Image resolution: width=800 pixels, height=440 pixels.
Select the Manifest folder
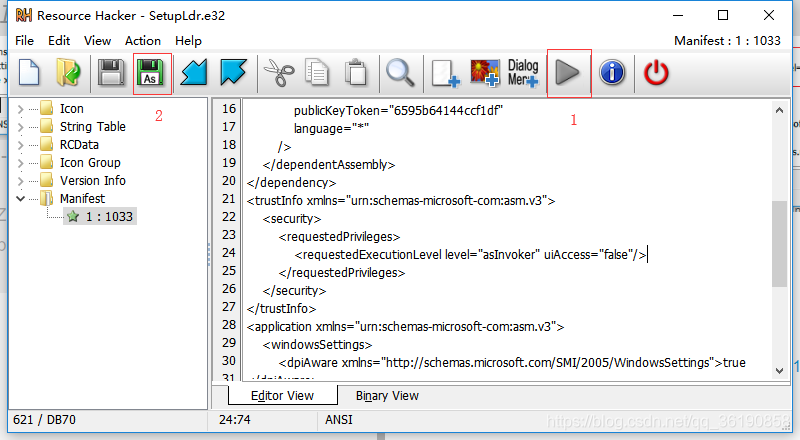pyautogui.click(x=82, y=198)
